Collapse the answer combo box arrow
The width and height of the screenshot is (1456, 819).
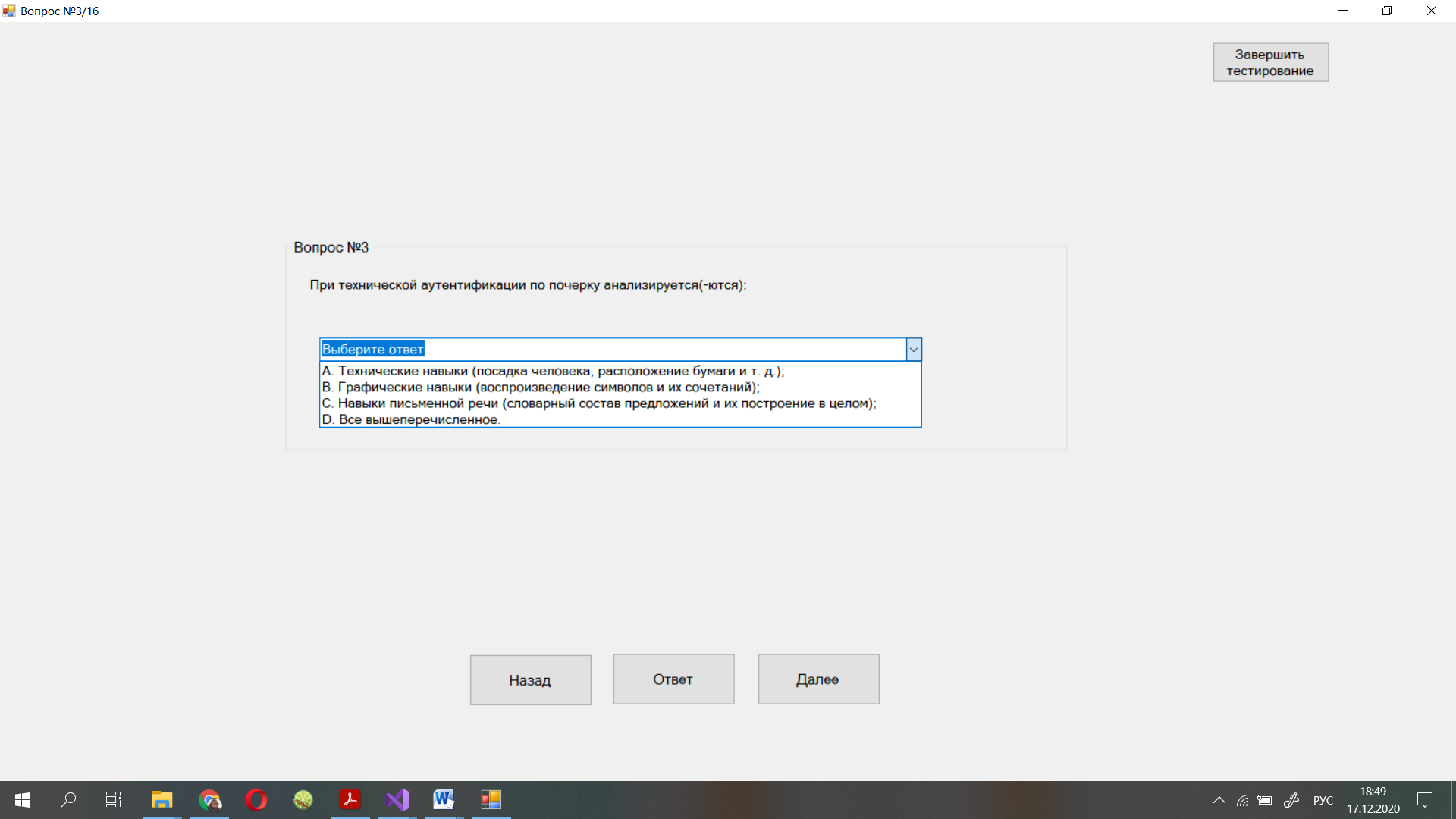(914, 350)
